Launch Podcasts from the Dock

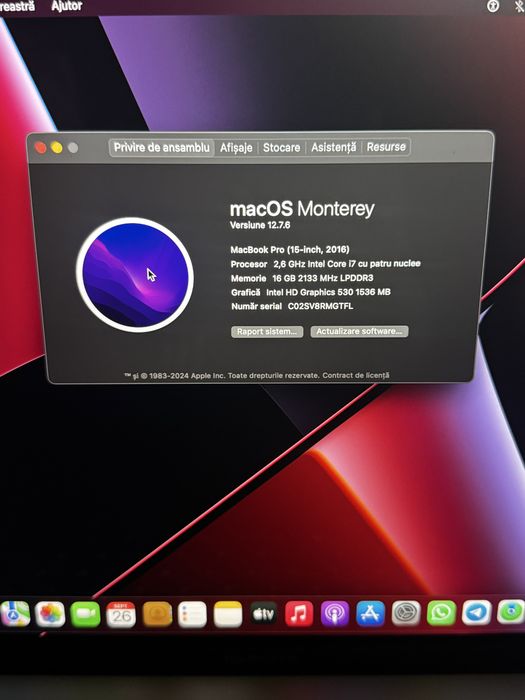[335, 614]
